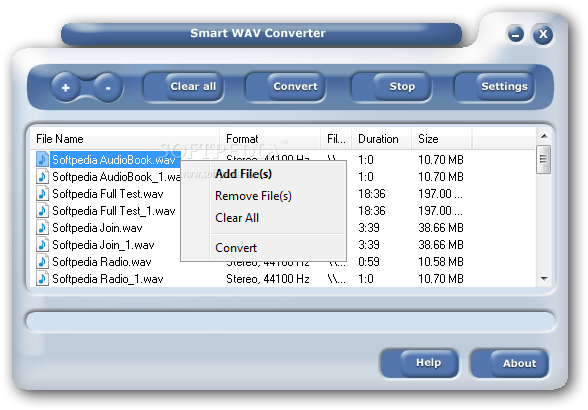Click the file list scrollbar thumb
The width and height of the screenshot is (588, 410).
(543, 159)
